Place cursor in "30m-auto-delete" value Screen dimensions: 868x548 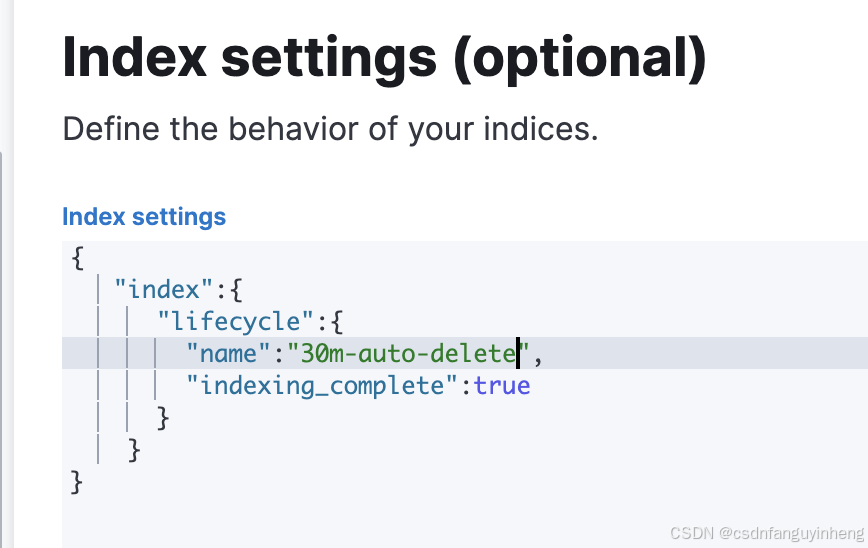[x=409, y=353]
